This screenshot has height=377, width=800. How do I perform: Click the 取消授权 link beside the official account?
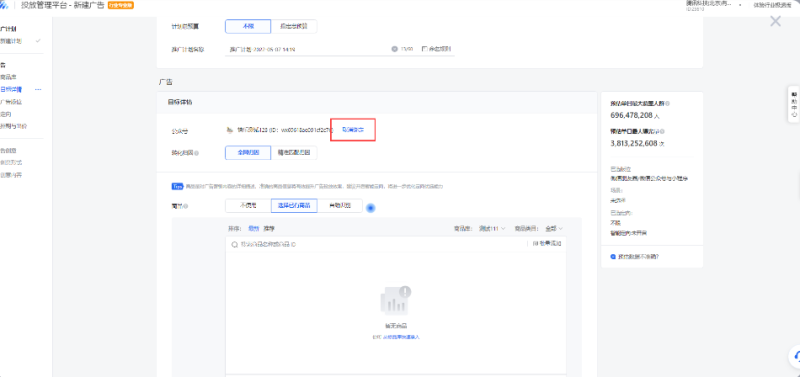click(353, 130)
